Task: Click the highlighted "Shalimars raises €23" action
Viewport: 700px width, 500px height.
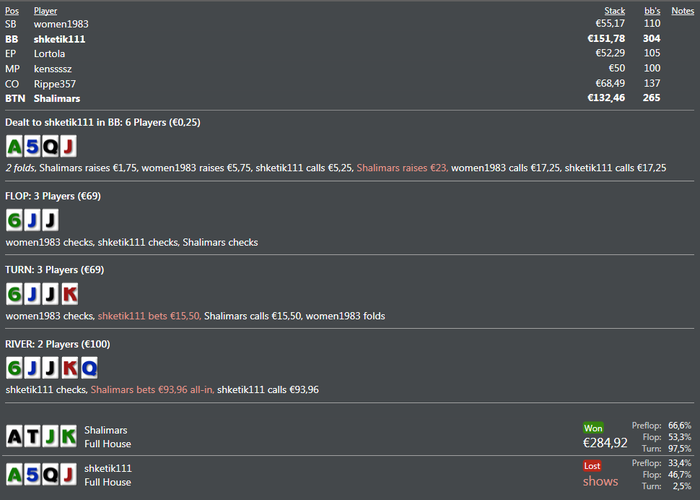Action: coord(401,168)
